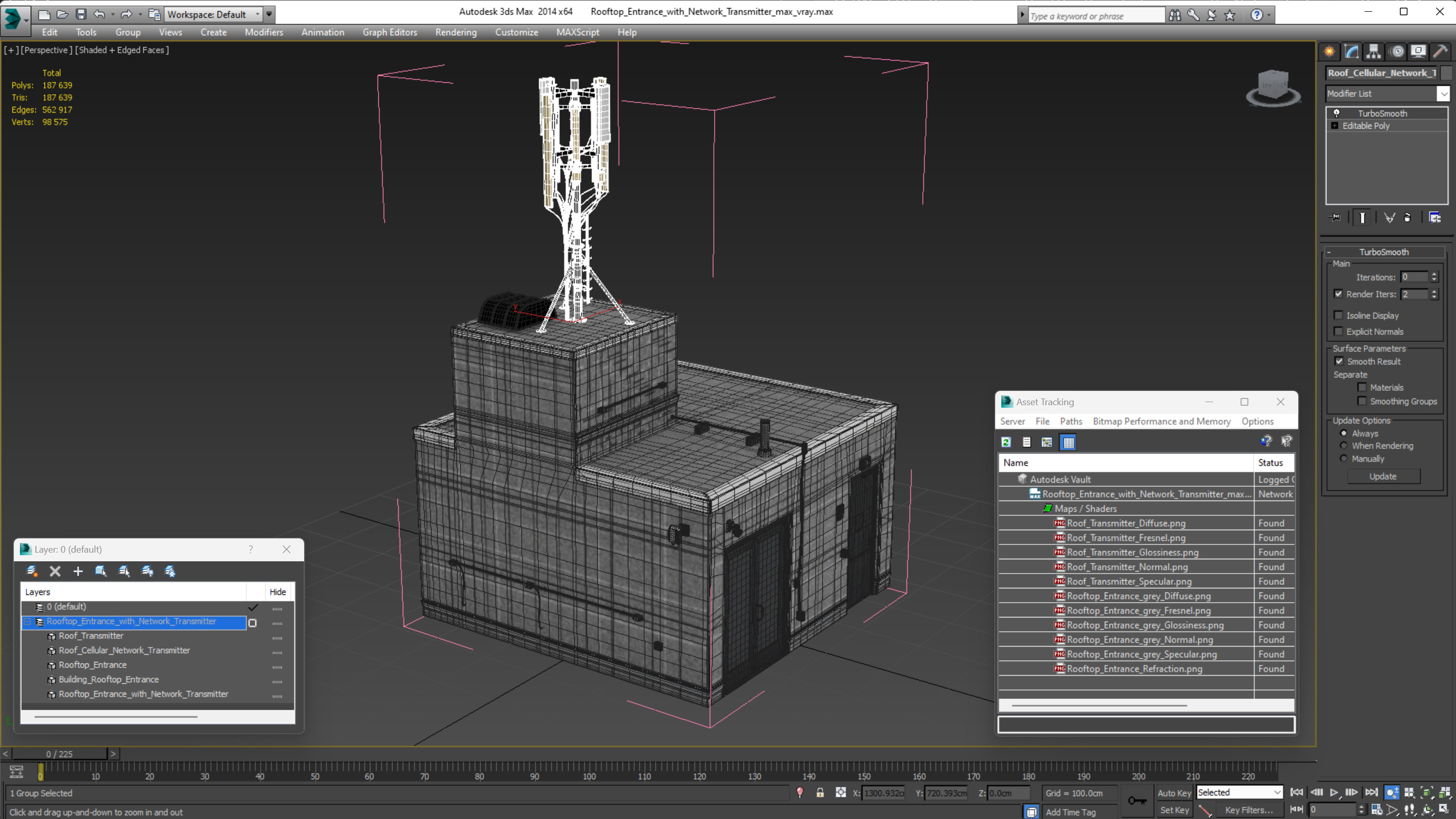Toggle the Render Iters checkbox

(x=1339, y=294)
